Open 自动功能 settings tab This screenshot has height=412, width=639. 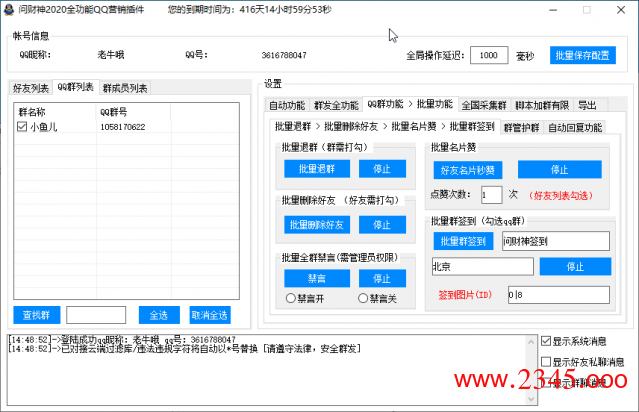click(x=287, y=106)
